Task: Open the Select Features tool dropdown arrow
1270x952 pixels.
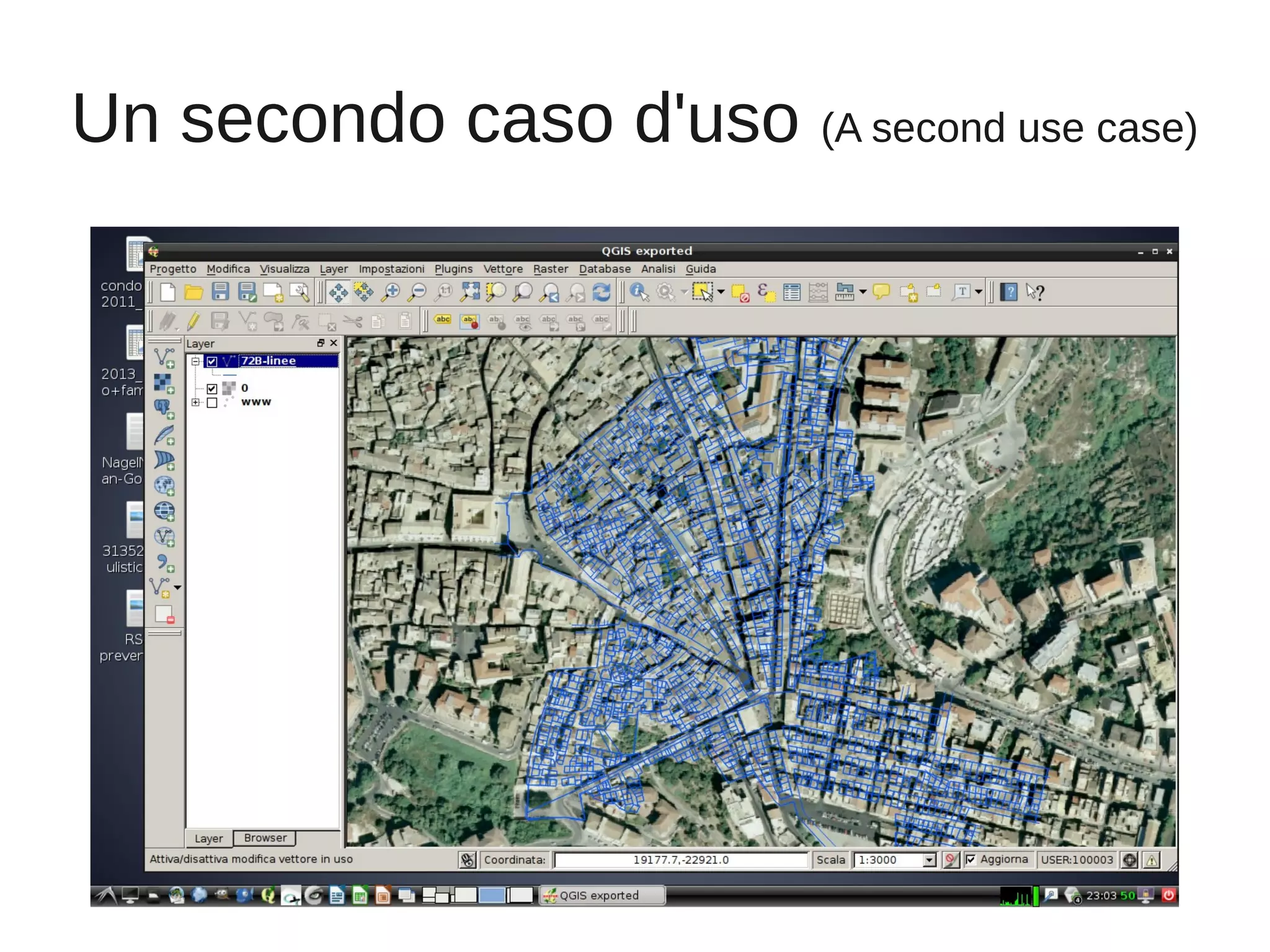Action: [x=721, y=291]
